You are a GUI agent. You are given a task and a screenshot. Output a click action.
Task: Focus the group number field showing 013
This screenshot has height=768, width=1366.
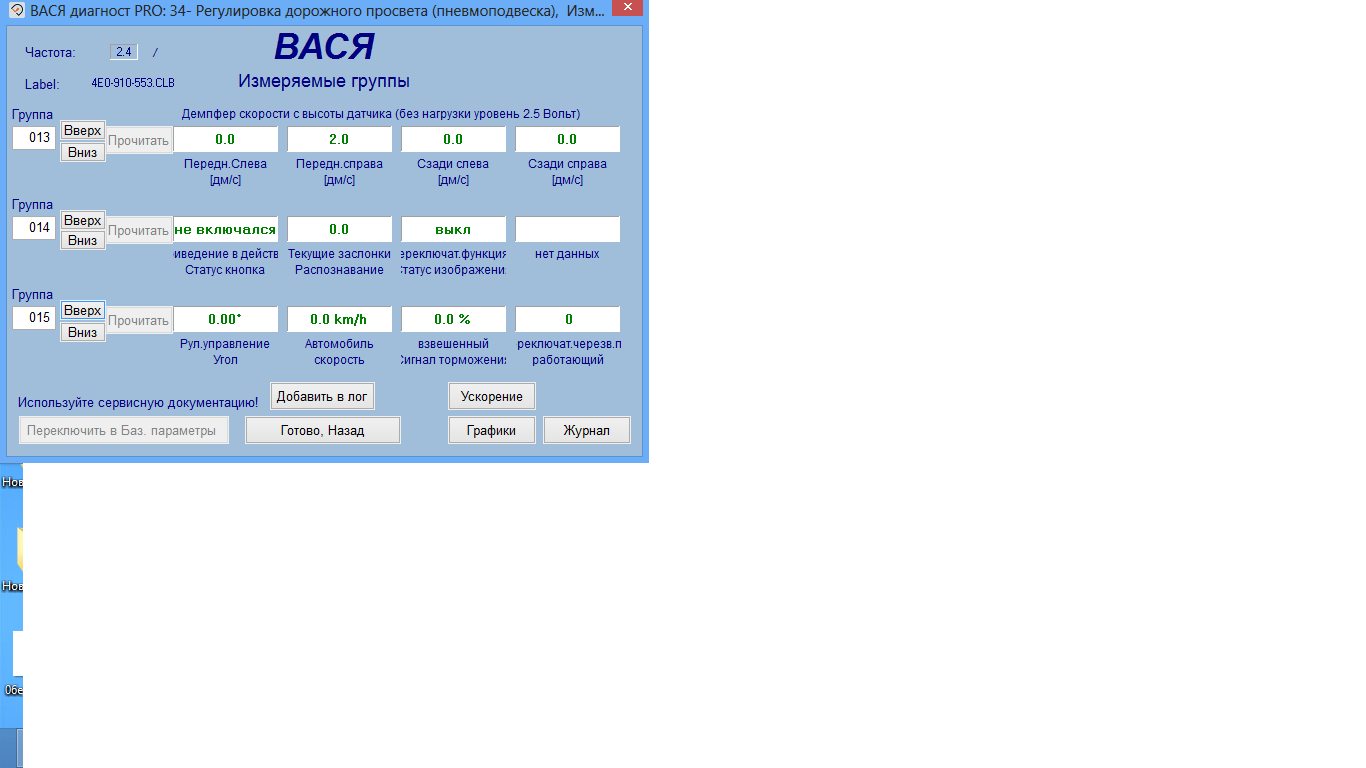coord(35,138)
